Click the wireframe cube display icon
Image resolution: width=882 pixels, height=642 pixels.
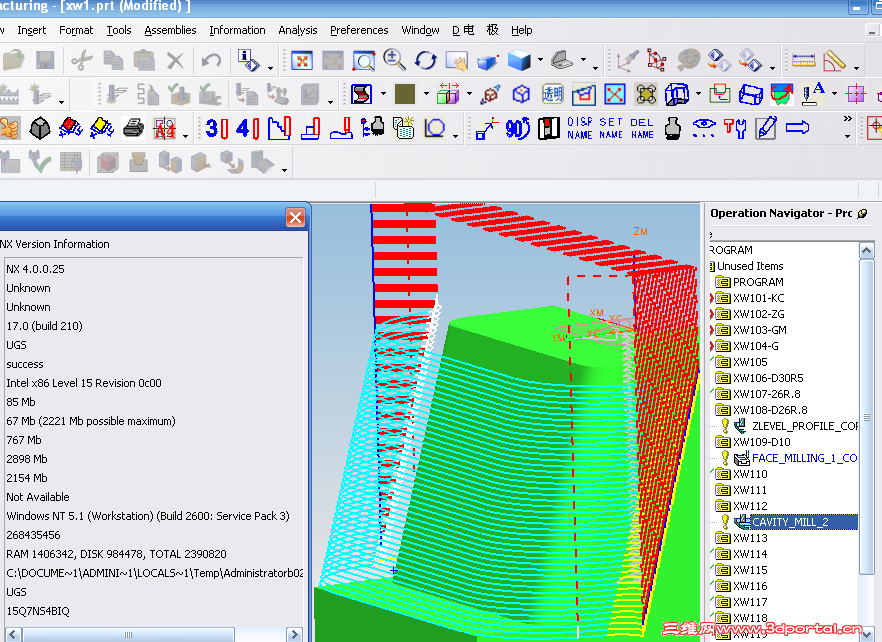coord(677,94)
